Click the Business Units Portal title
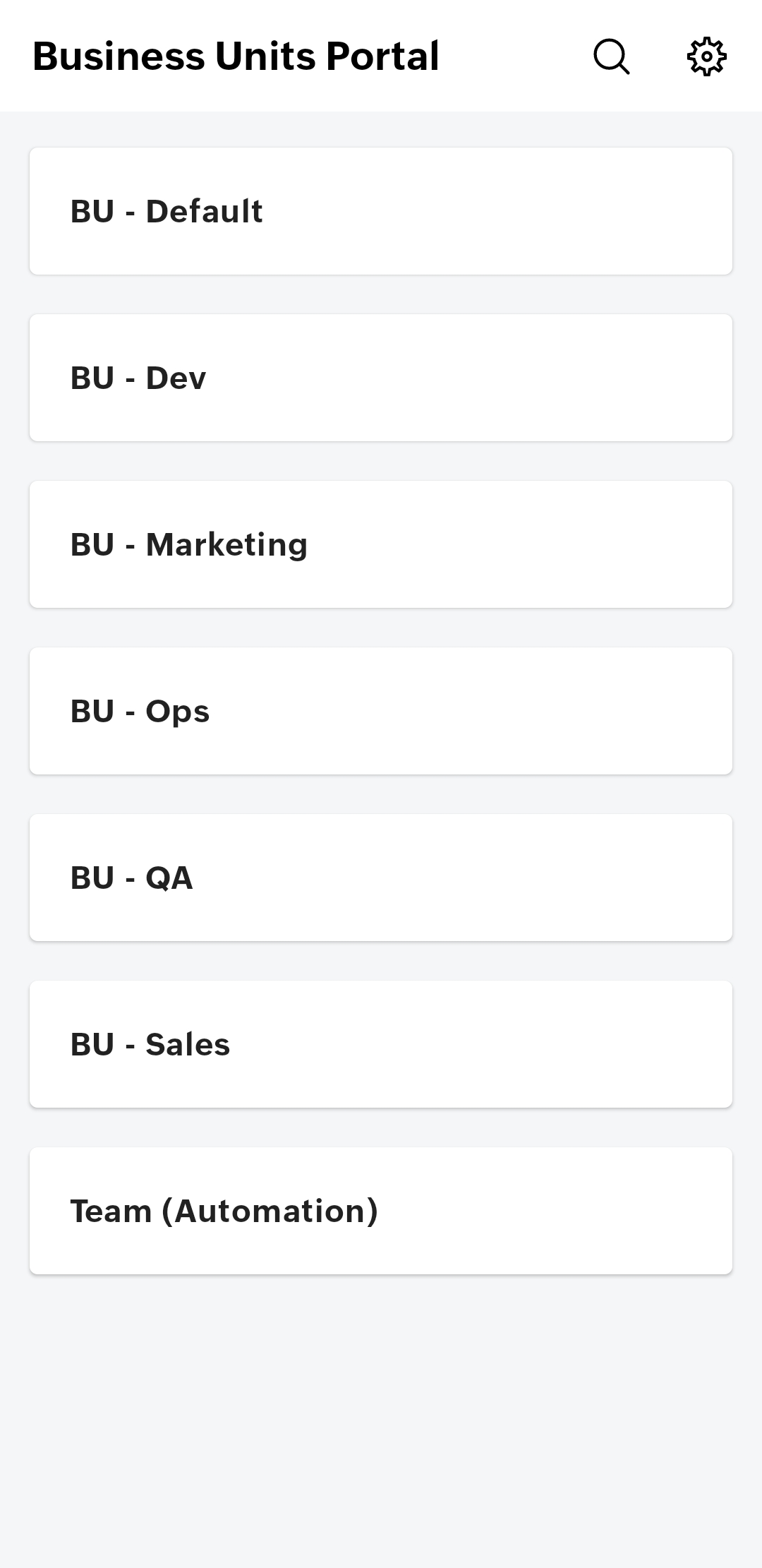762x1568 pixels. point(236,56)
